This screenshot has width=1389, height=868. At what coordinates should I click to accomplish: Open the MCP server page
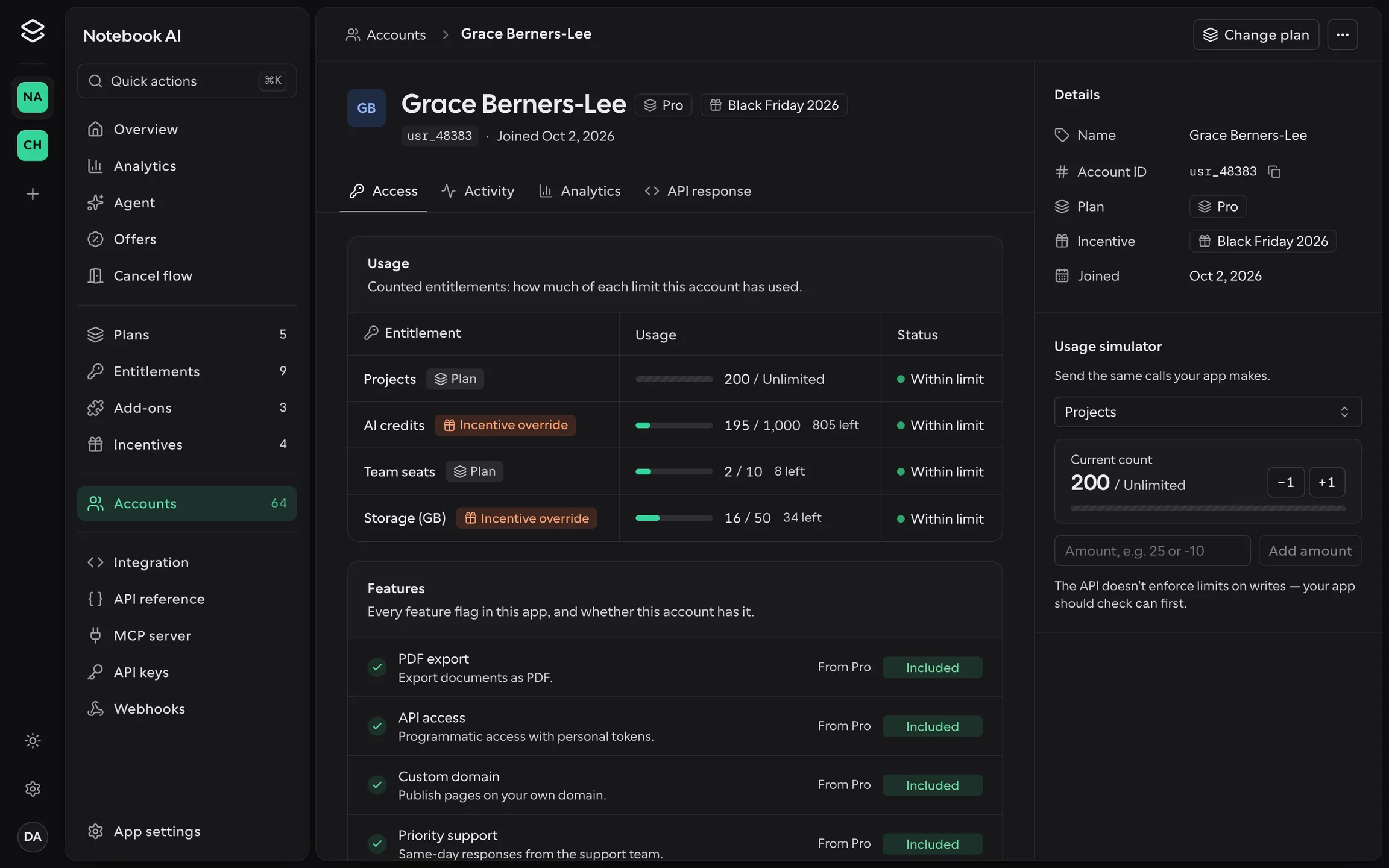pyautogui.click(x=187, y=636)
